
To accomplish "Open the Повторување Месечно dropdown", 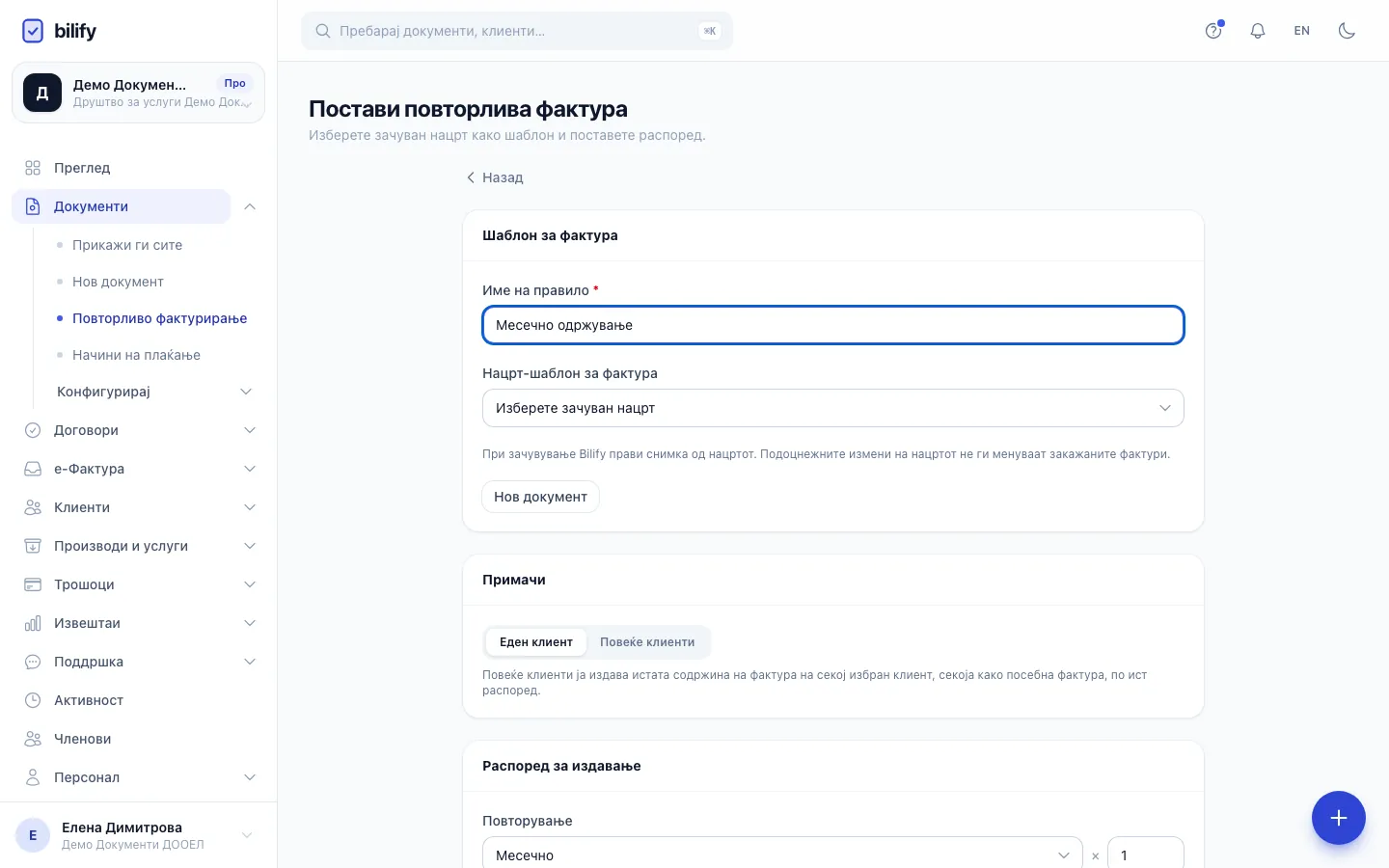I will tap(782, 855).
